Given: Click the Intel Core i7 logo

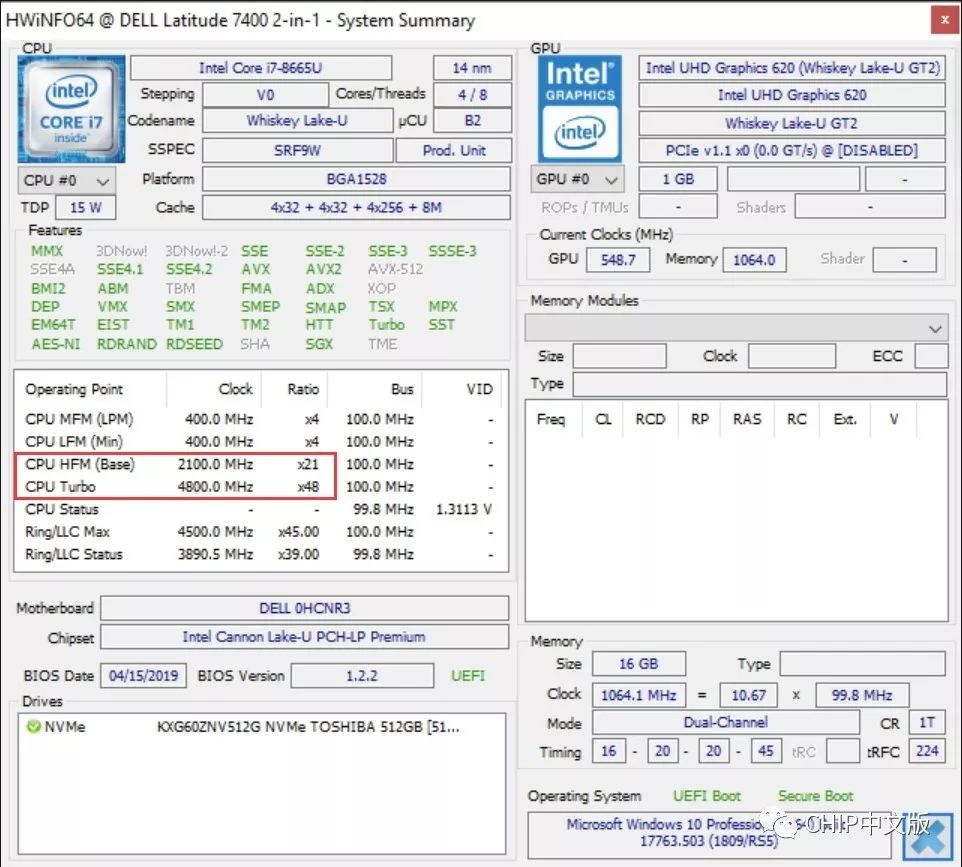Looking at the screenshot, I should click(71, 109).
